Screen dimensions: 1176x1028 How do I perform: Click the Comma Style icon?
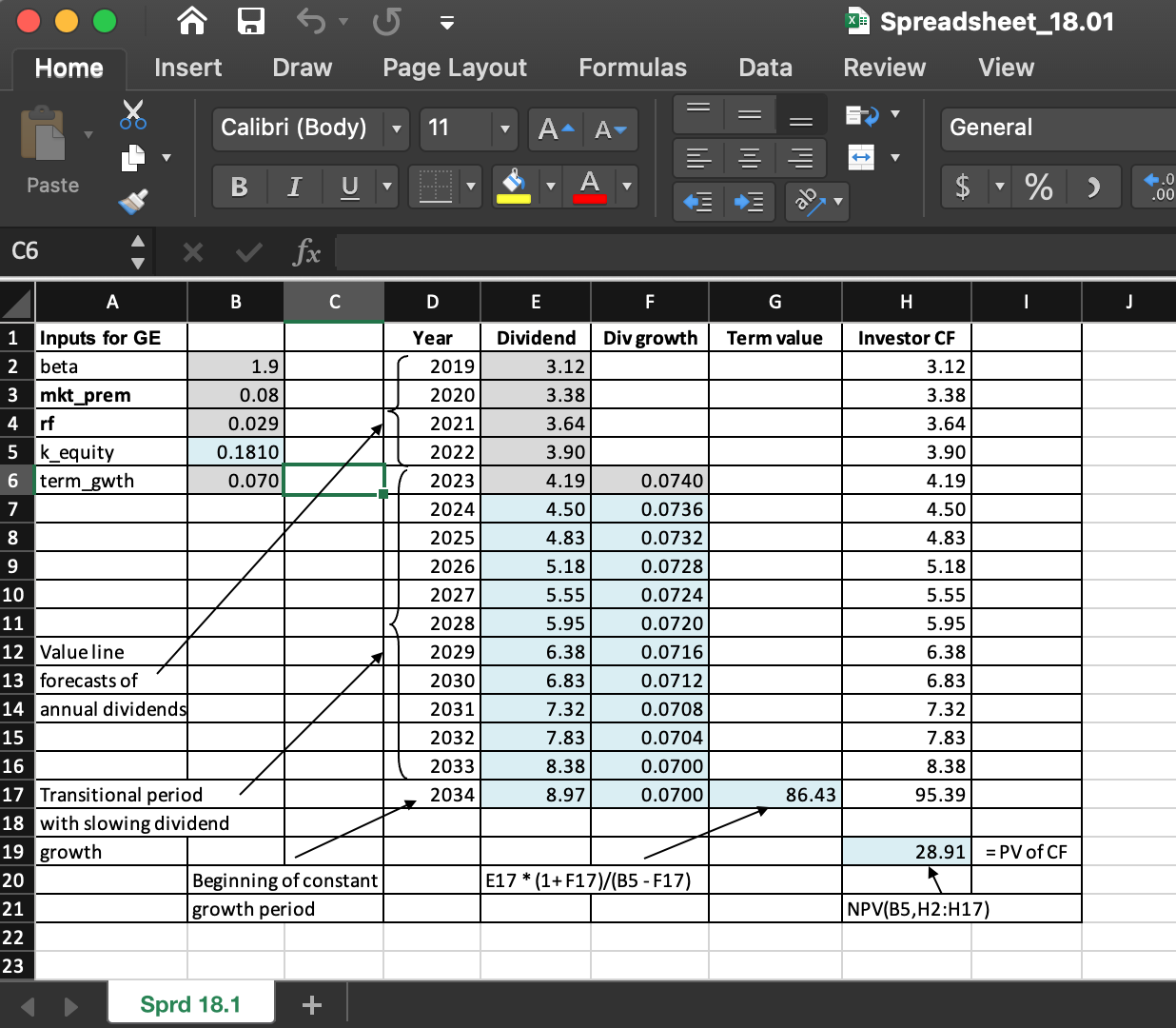[1094, 187]
